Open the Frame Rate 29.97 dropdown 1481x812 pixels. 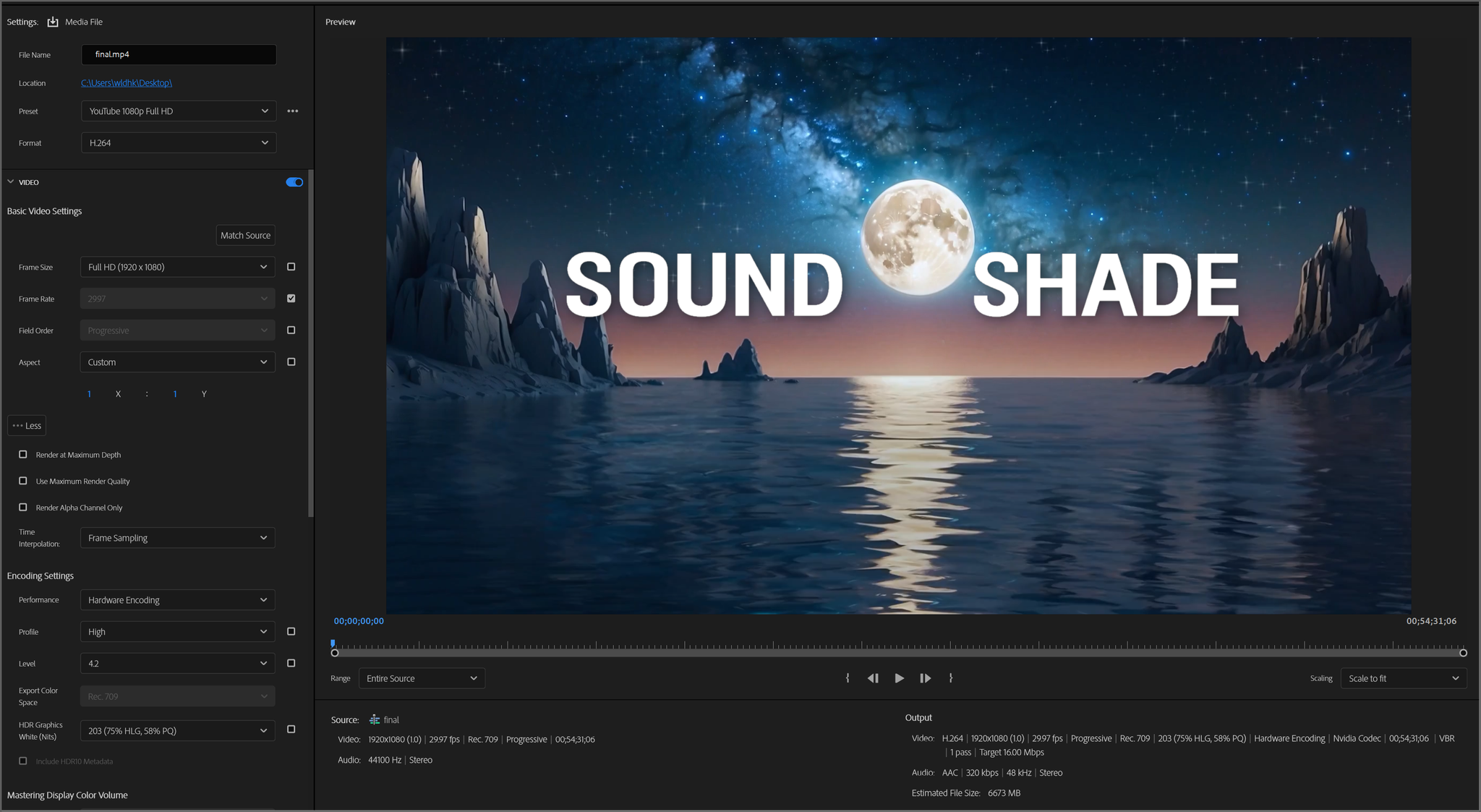click(x=177, y=299)
